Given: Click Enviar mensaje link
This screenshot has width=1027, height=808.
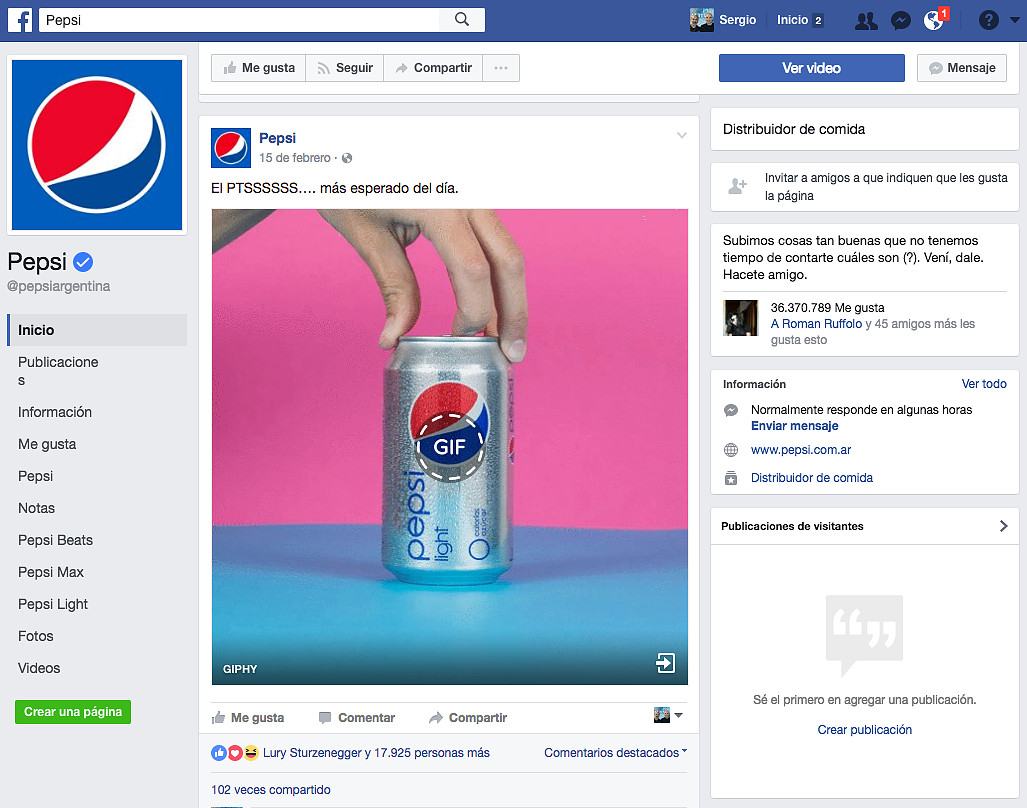Looking at the screenshot, I should 794,426.
